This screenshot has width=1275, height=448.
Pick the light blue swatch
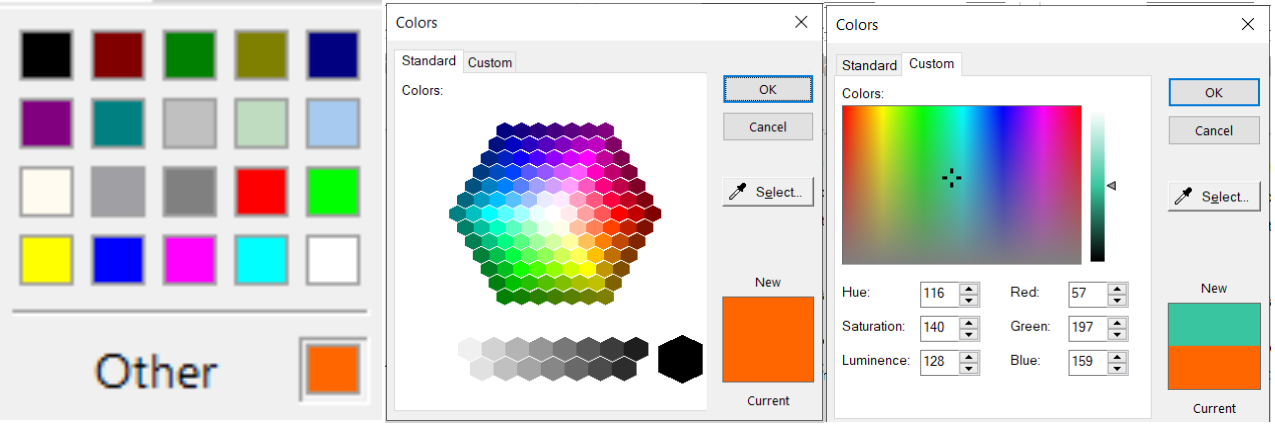point(333,123)
